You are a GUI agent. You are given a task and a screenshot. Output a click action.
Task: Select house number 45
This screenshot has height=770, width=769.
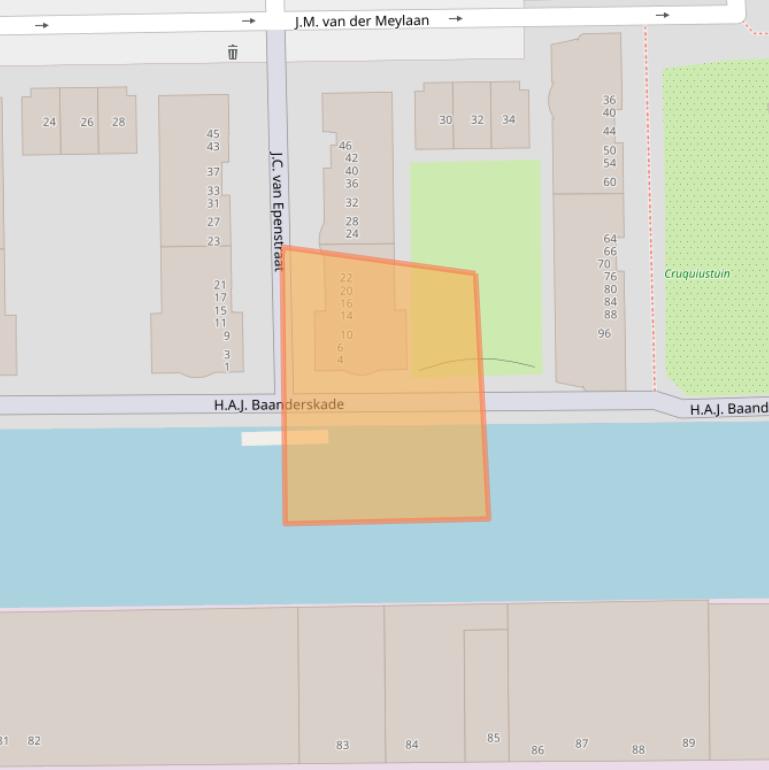pyautogui.click(x=213, y=134)
